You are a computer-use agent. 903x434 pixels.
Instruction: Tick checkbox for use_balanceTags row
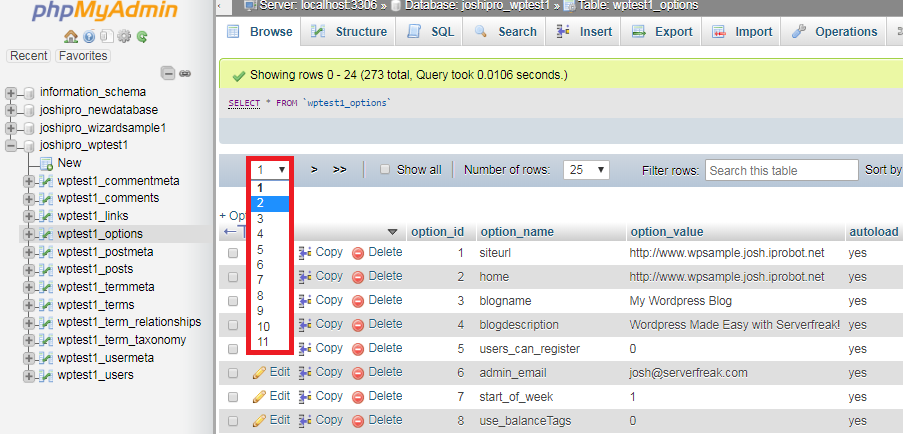[233, 421]
